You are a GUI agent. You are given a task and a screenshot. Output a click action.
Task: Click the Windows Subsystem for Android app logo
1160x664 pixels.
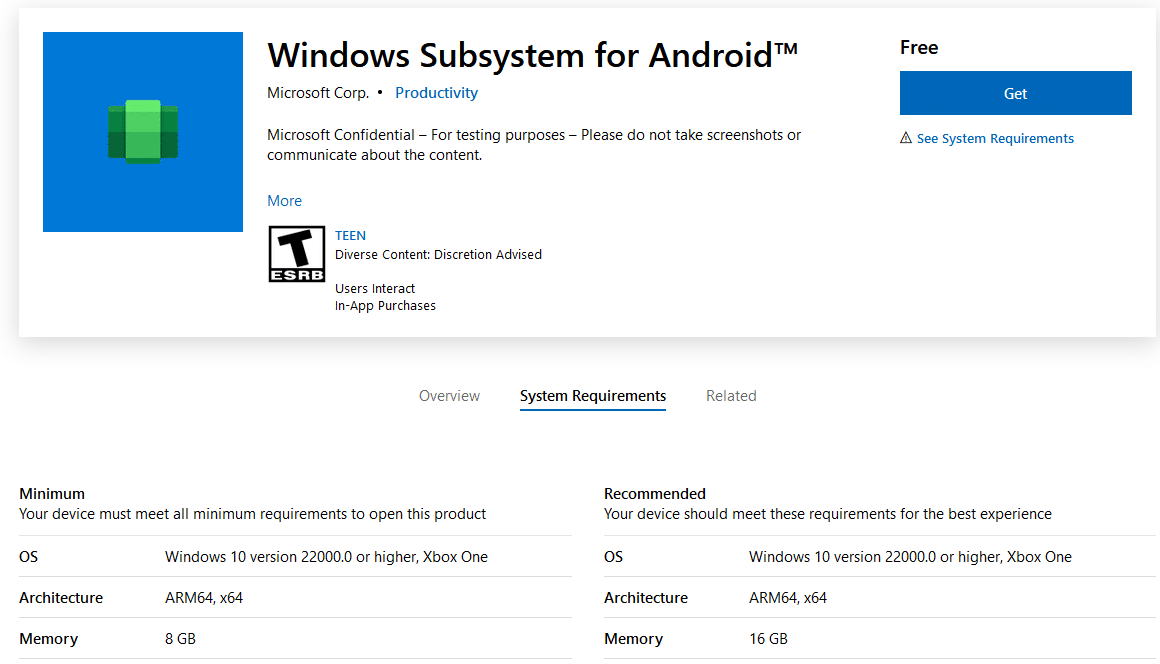(143, 132)
